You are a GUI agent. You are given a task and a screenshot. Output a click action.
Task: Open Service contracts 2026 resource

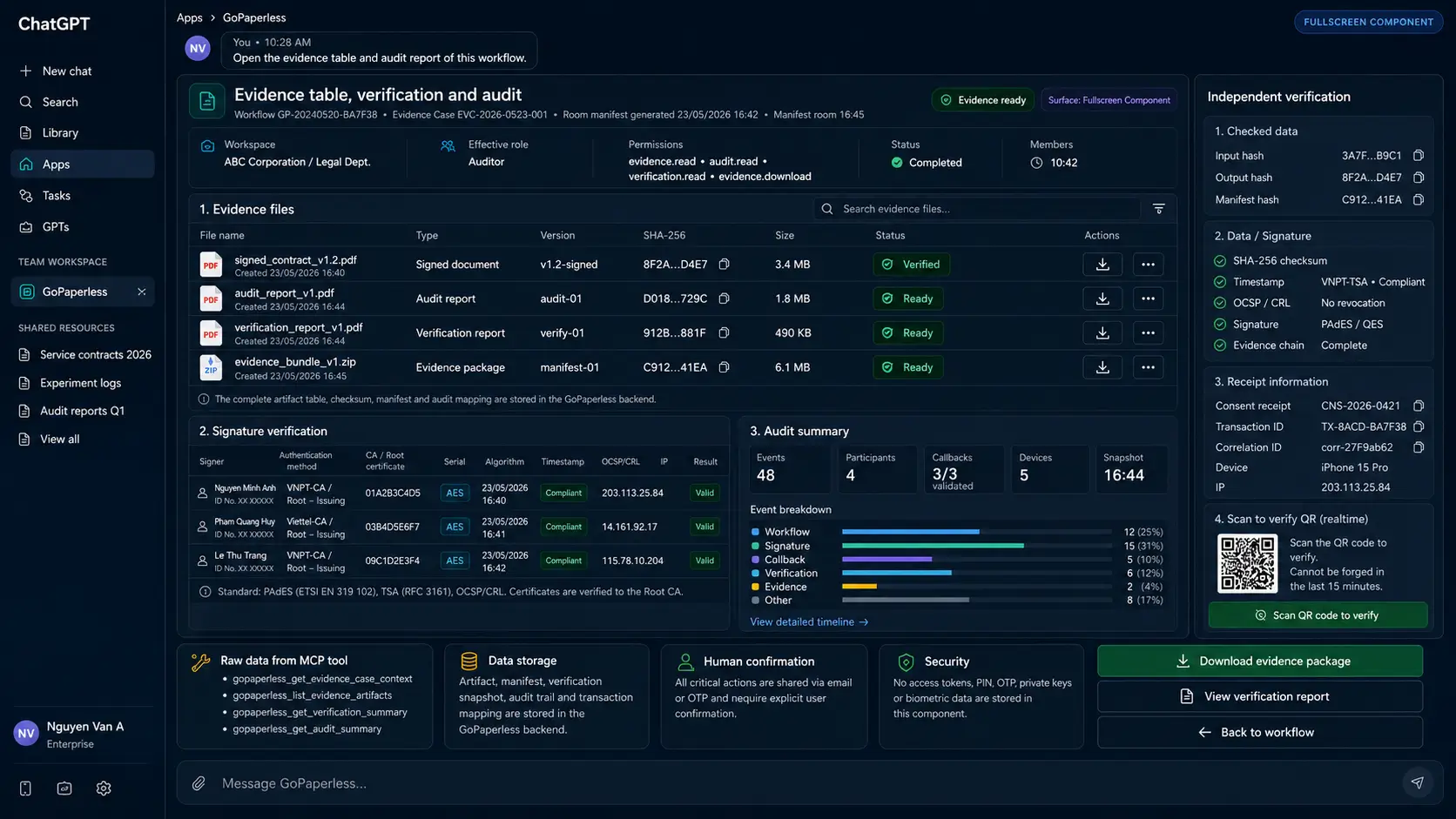85,355
